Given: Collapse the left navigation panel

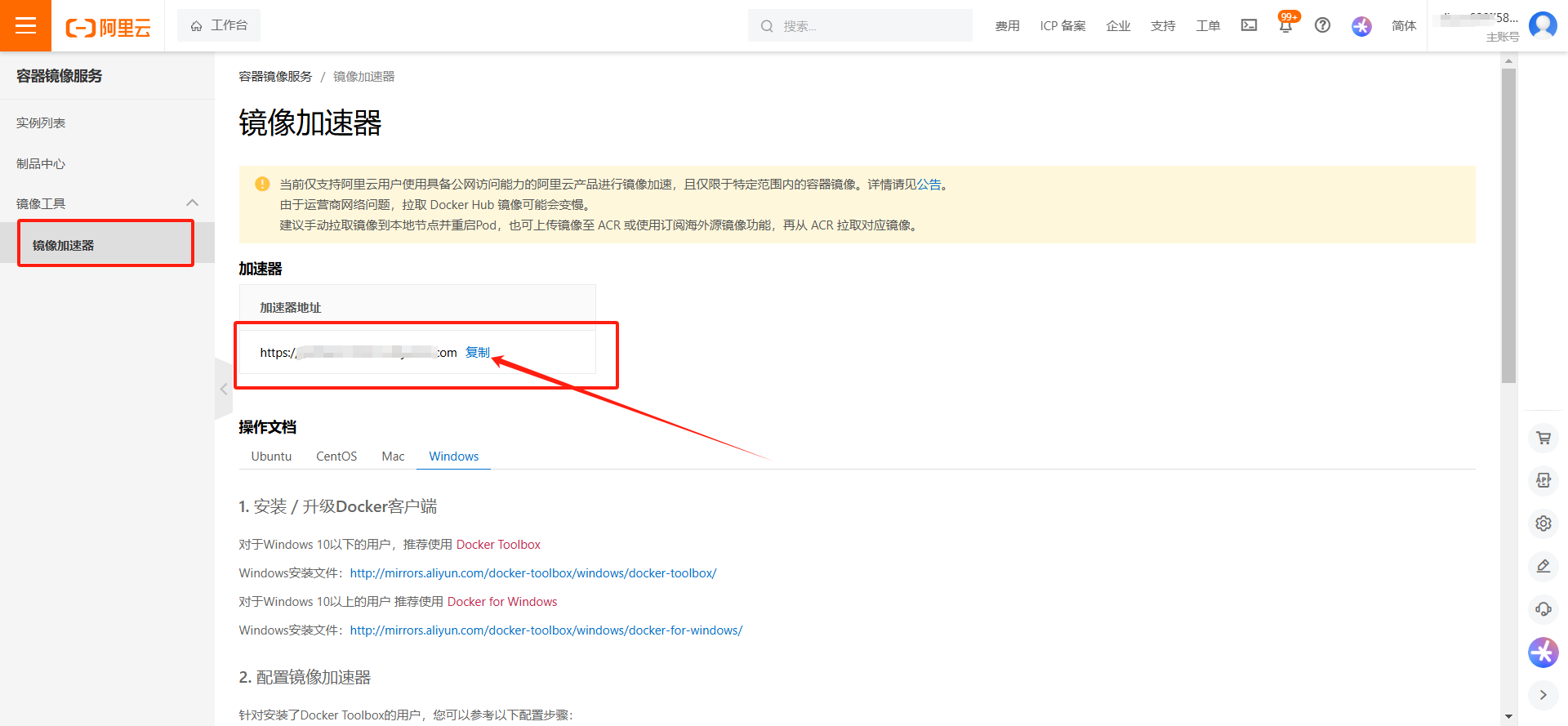Looking at the screenshot, I should pyautogui.click(x=224, y=389).
